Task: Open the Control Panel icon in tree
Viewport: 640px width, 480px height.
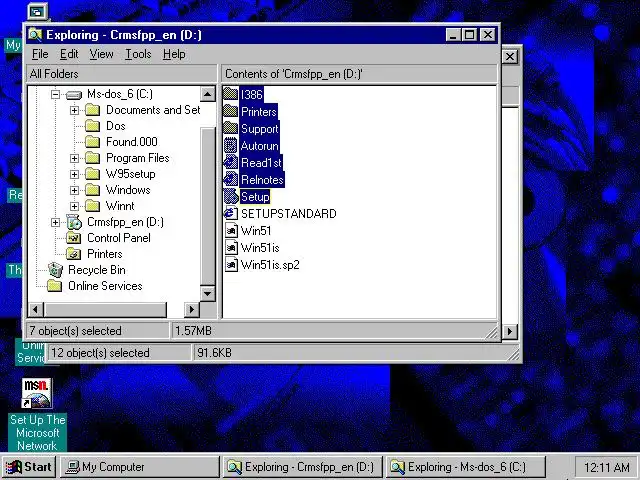Action: pos(74,238)
